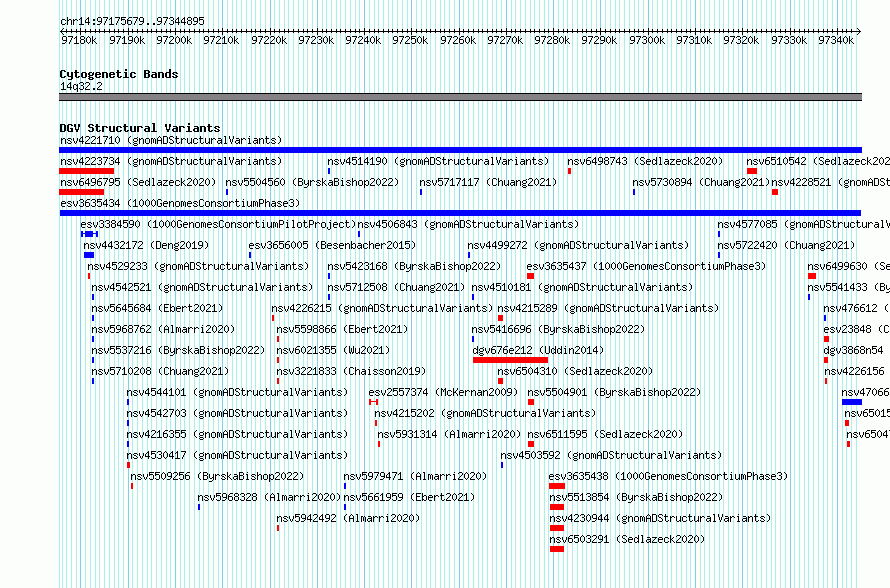Image resolution: width=890 pixels, height=588 pixels.
Task: Open variant nsv4215289 label
Action: coord(608,308)
